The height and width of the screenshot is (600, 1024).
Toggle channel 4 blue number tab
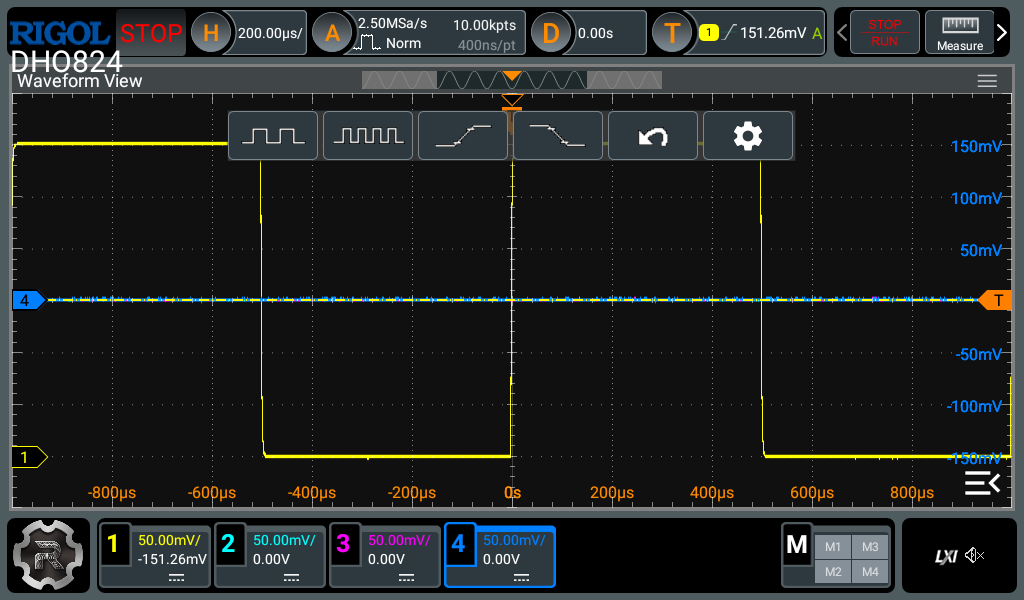[x=458, y=543]
